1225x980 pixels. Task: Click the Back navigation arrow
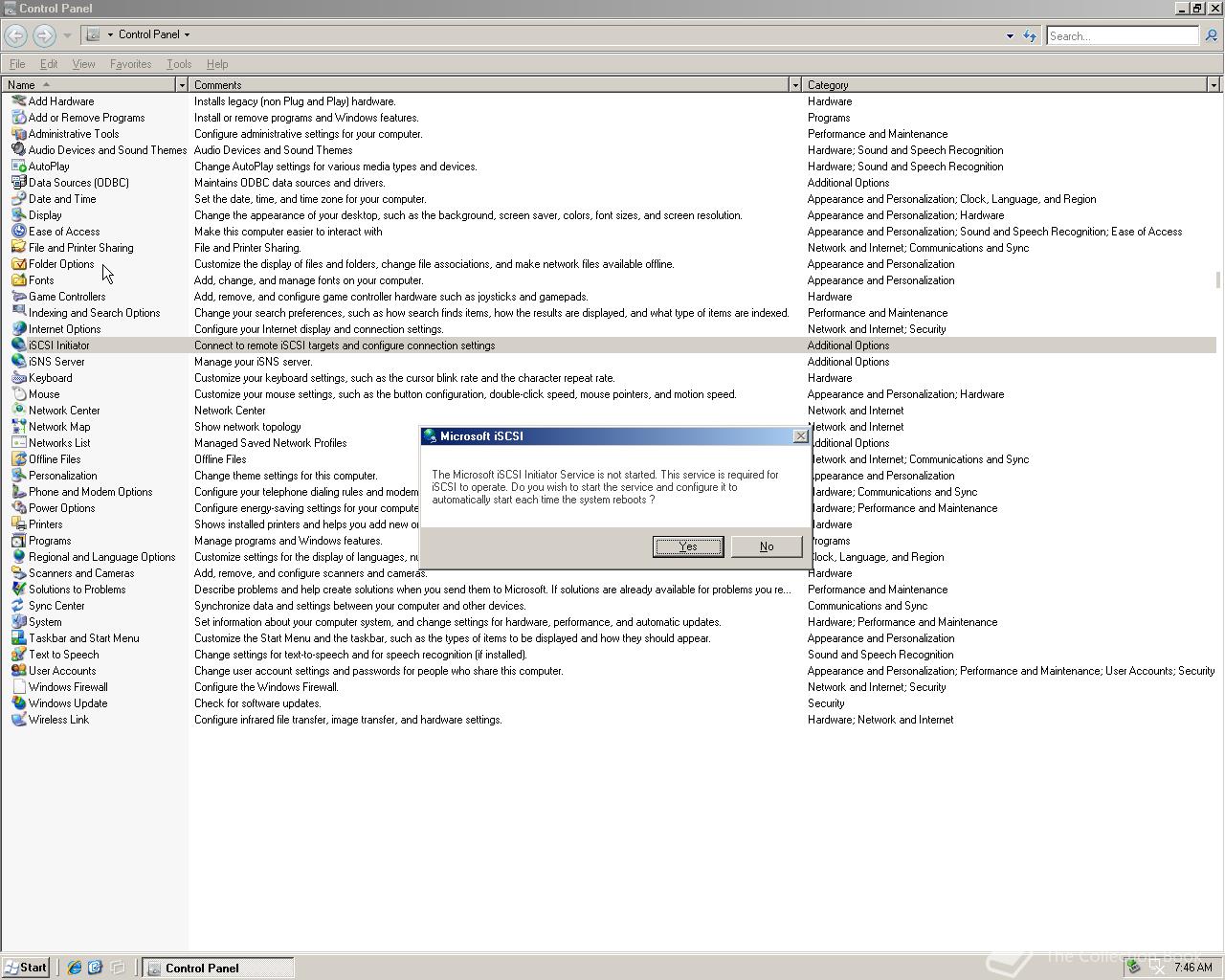pos(15,35)
